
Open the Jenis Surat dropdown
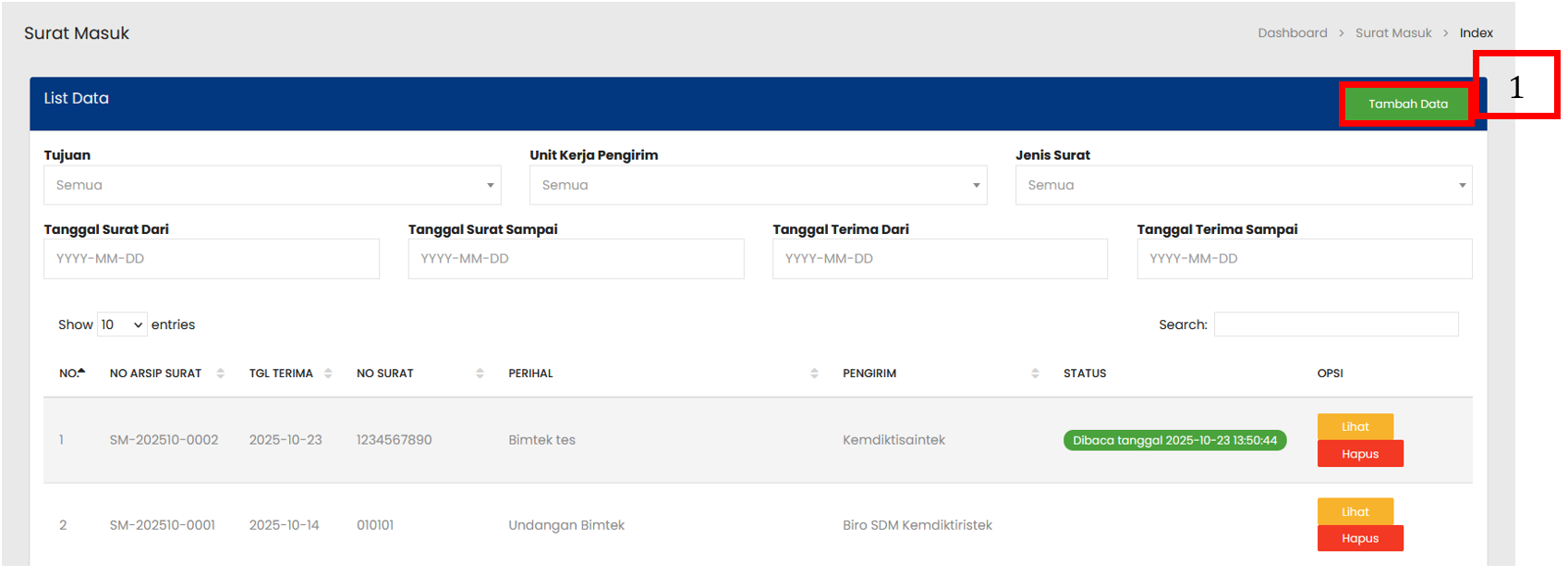tap(1243, 185)
